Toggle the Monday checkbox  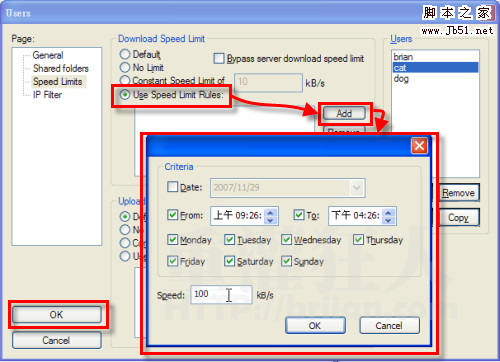(172, 239)
